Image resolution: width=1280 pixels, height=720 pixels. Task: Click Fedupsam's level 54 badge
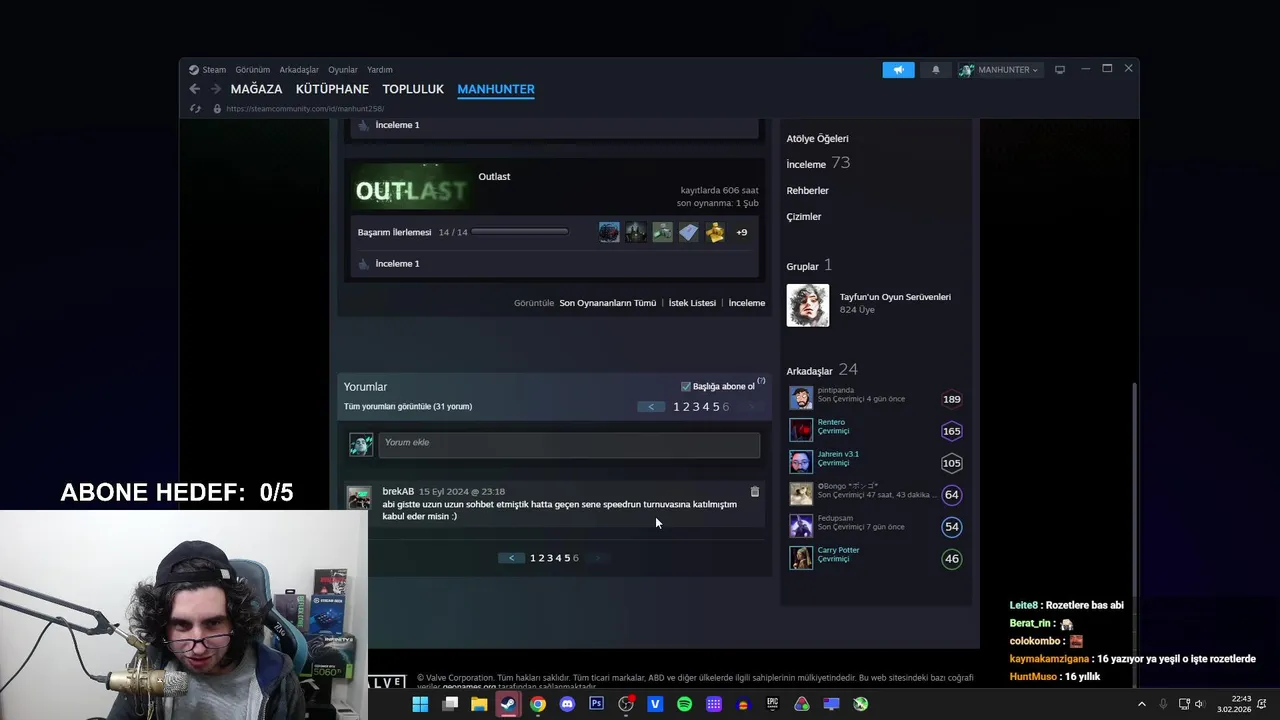pos(952,527)
